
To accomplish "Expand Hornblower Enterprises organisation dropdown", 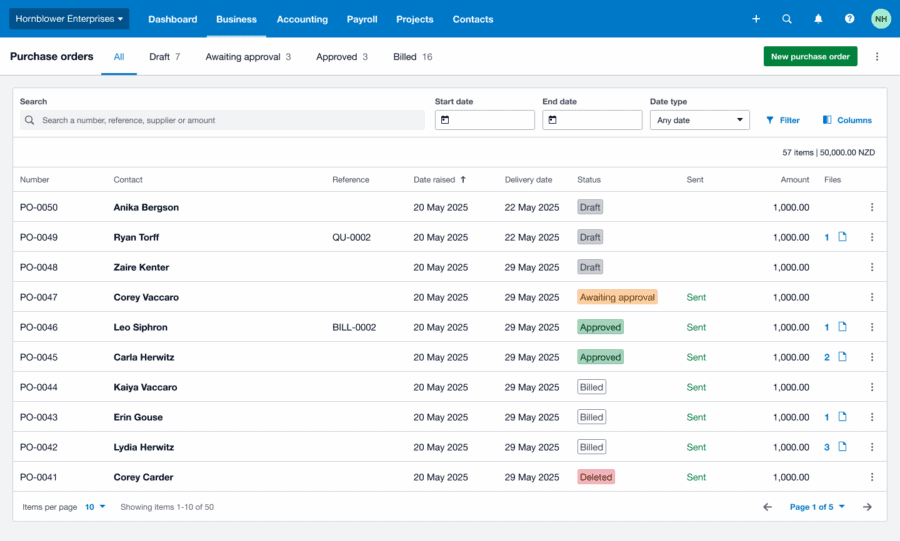I will pos(70,19).
